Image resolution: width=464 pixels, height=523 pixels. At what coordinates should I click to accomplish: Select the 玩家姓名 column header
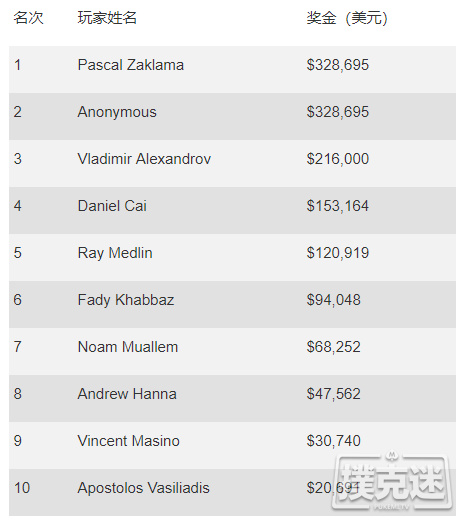coord(107,18)
